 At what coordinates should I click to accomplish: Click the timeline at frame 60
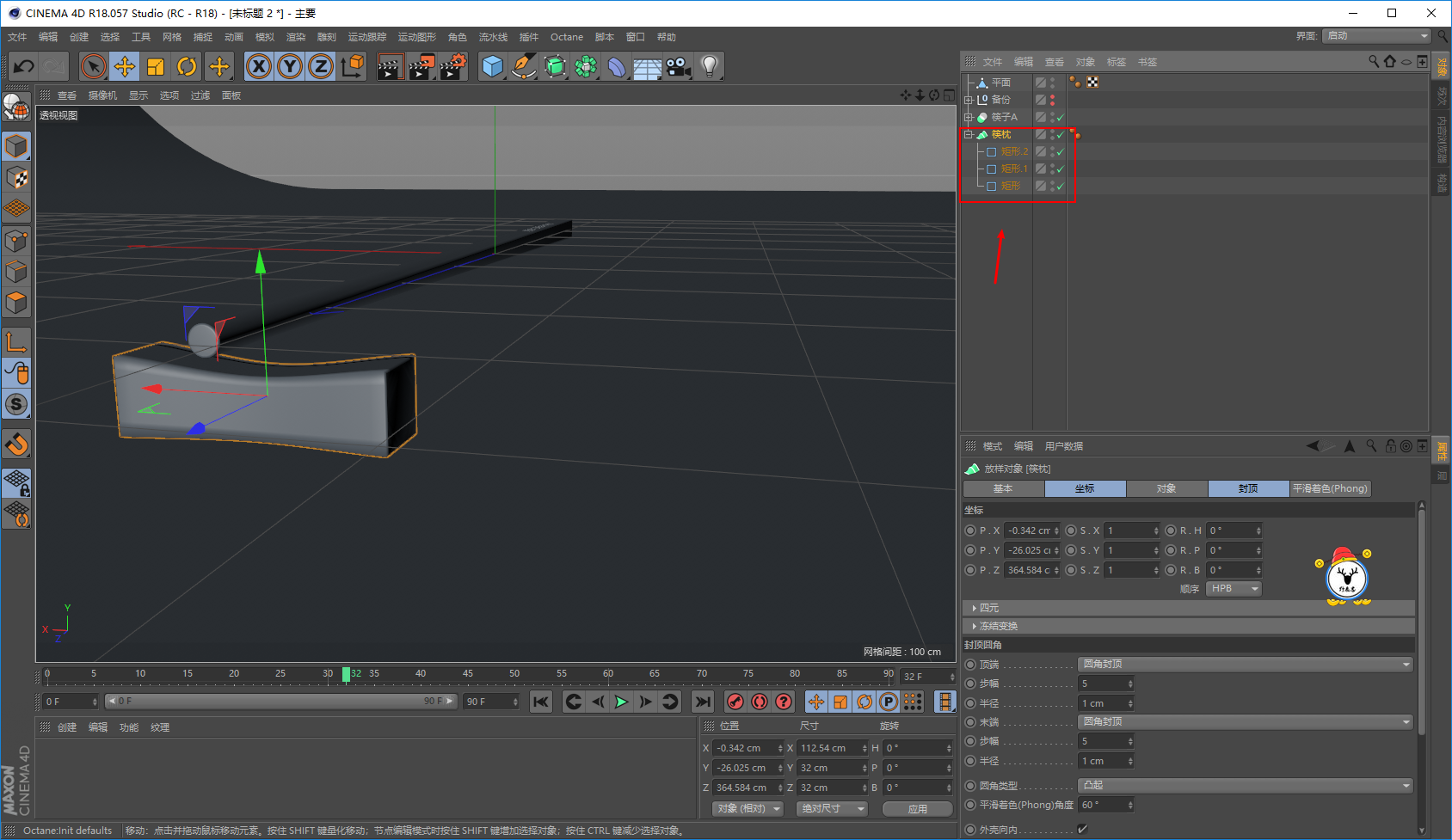pyautogui.click(x=608, y=675)
